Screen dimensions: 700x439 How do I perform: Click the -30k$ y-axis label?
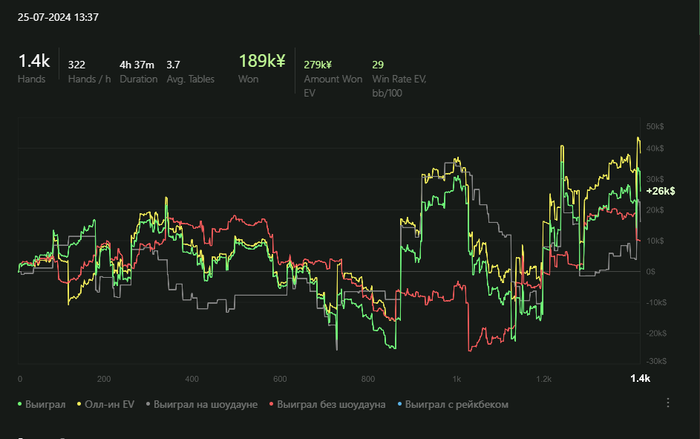coord(656,361)
